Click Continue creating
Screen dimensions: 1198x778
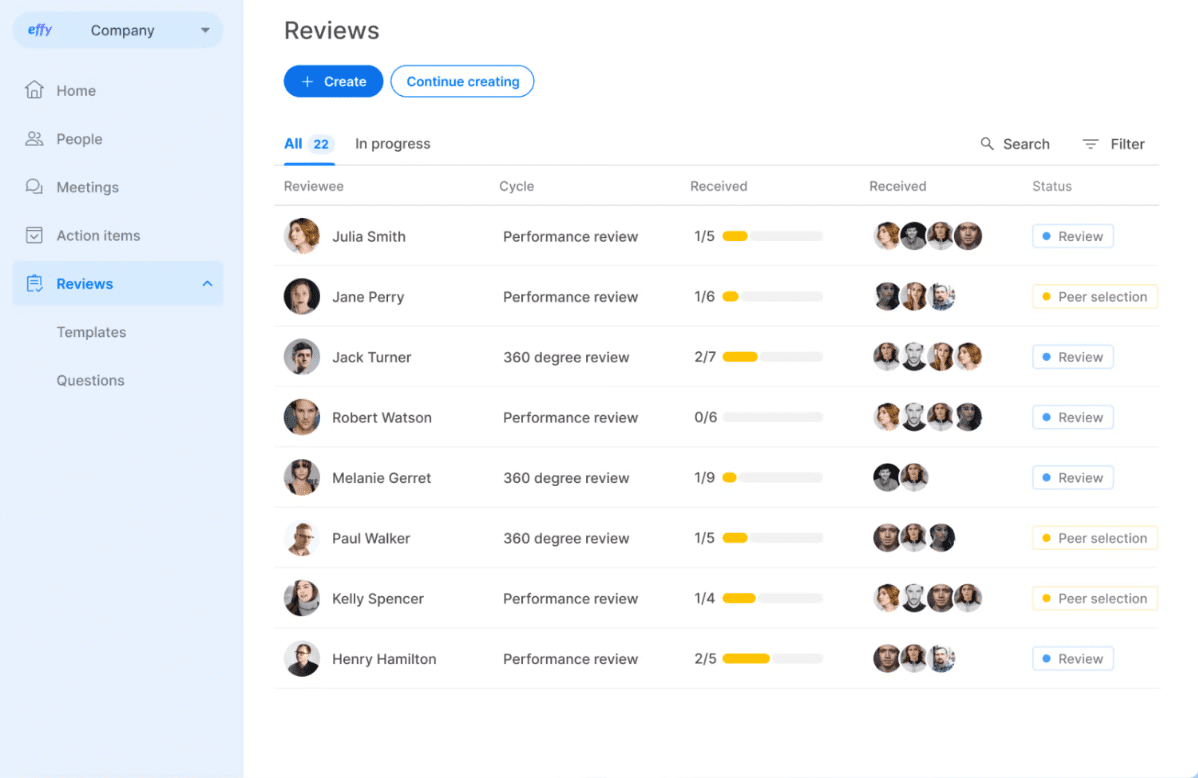tap(462, 81)
